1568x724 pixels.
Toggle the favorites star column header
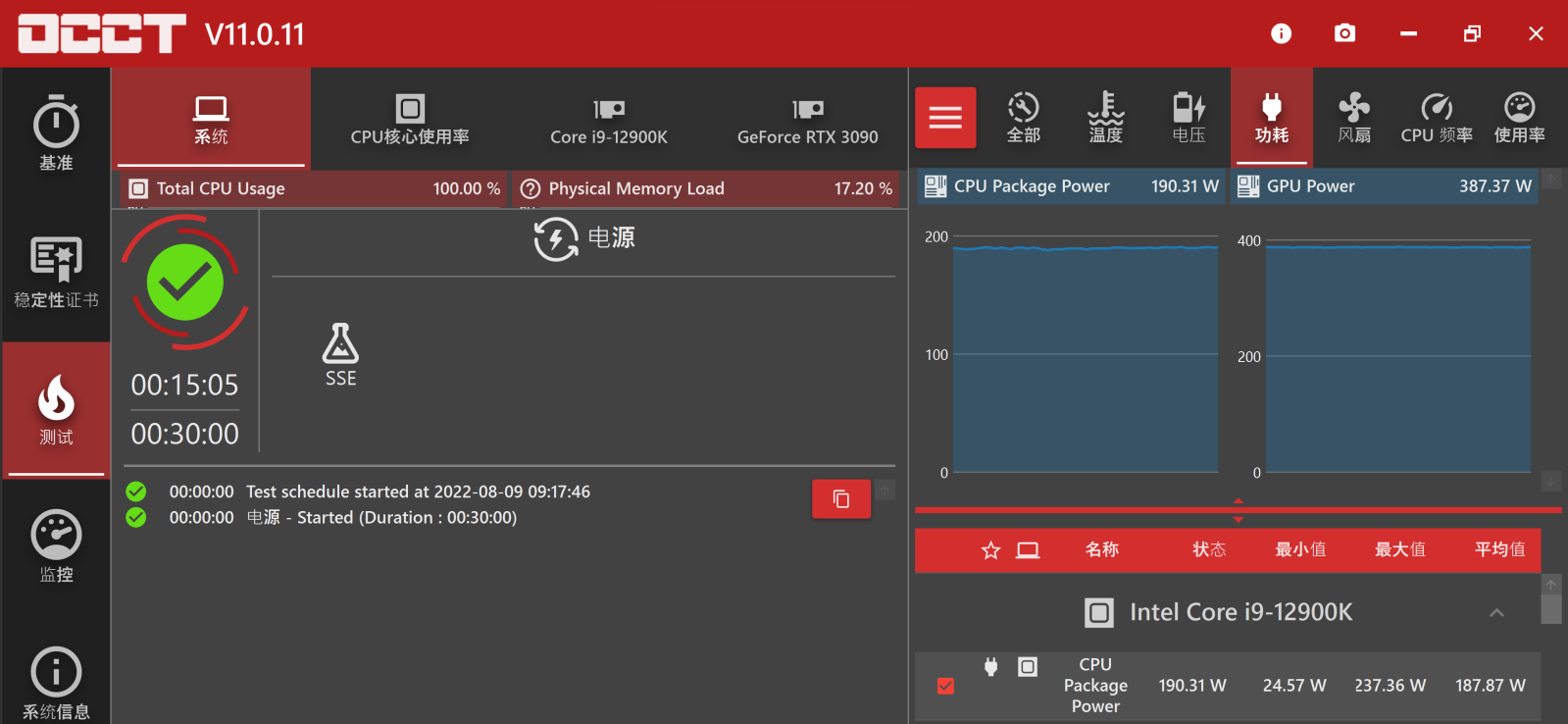point(990,550)
